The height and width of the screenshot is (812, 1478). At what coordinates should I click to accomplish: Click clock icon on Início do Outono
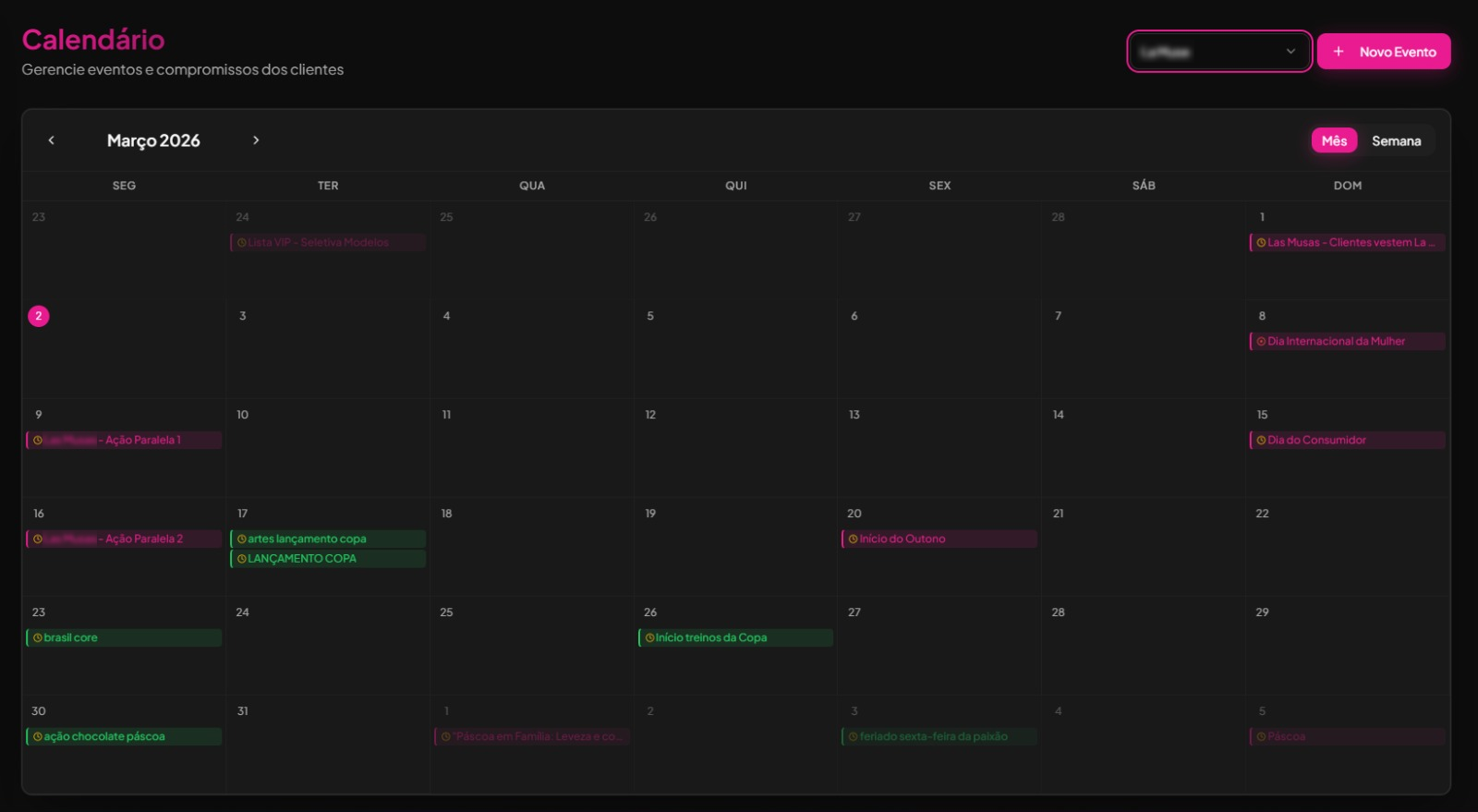854,539
